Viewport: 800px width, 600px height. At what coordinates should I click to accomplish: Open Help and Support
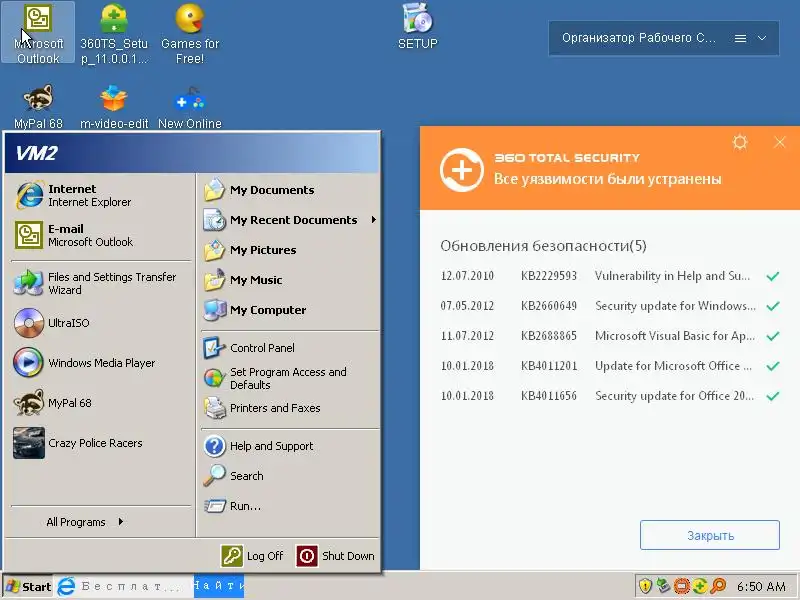pyautogui.click(x=290, y=446)
